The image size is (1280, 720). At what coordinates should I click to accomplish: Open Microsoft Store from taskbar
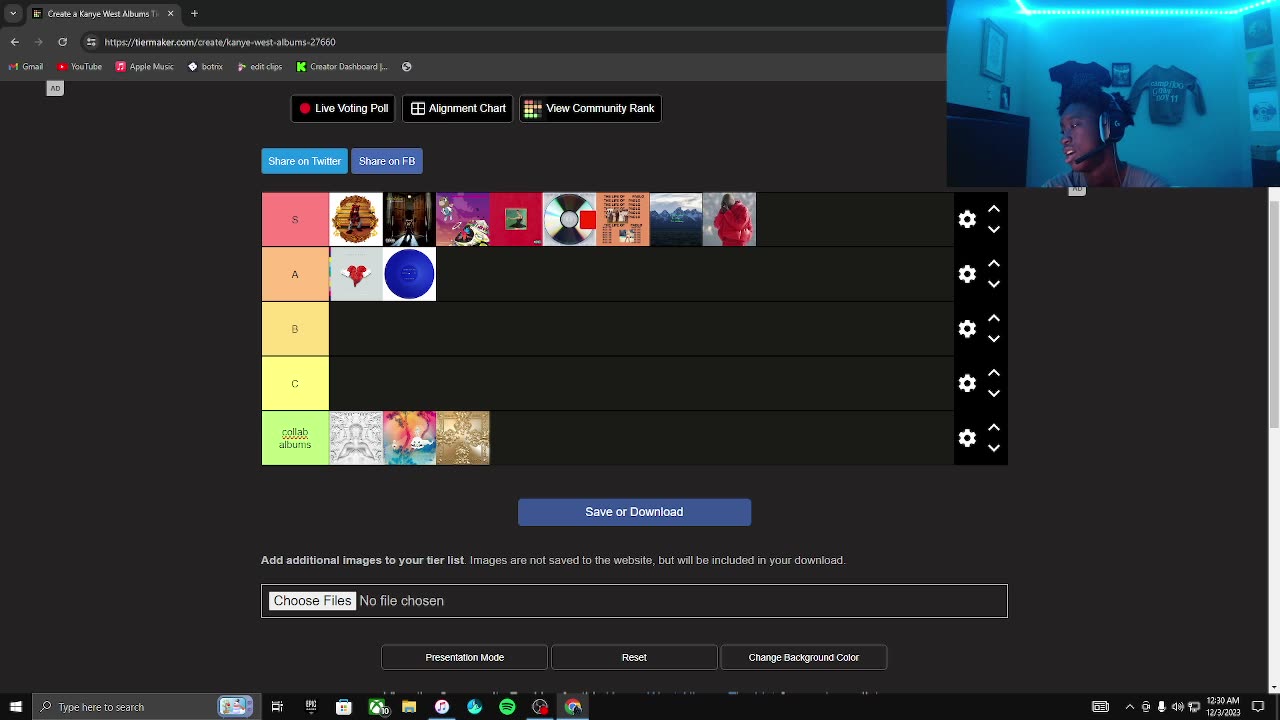(344, 707)
